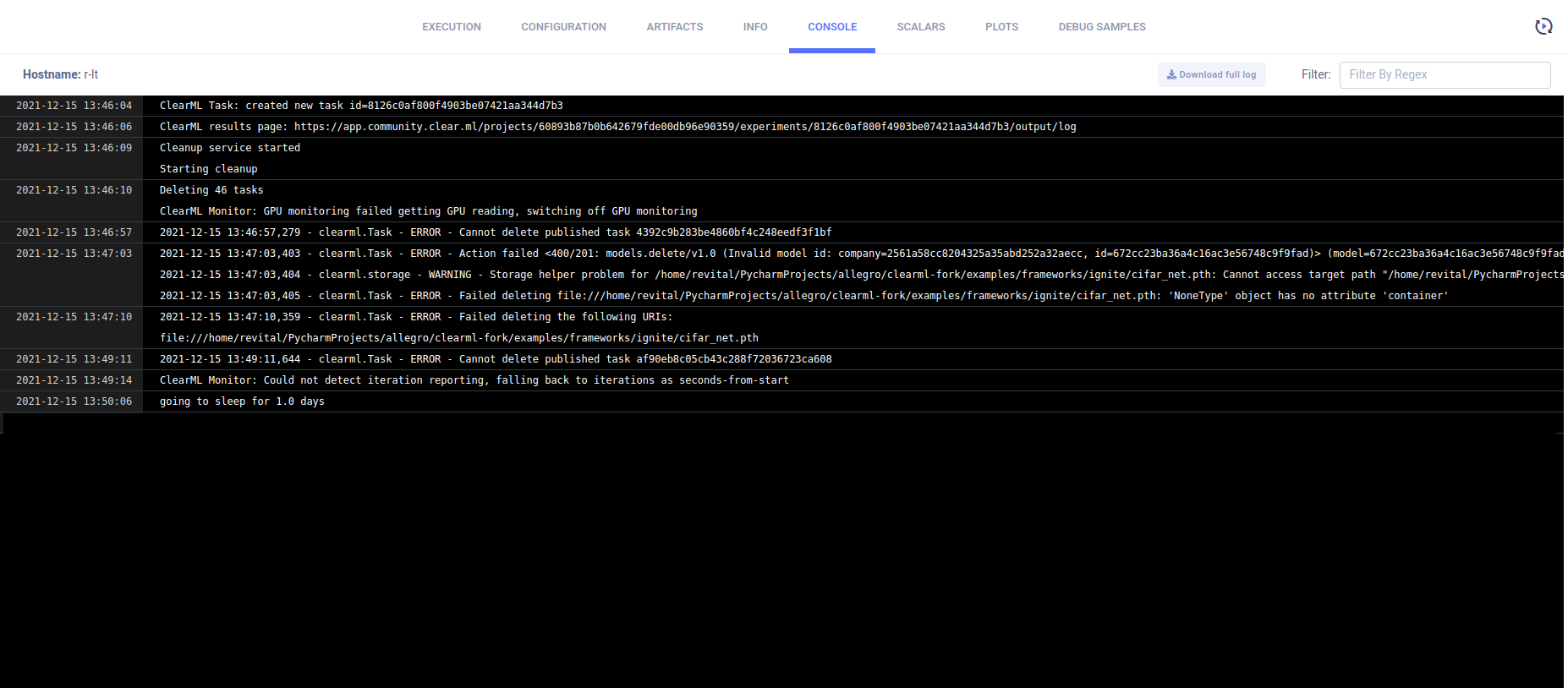Click the cifar_net.pth file URI line
Viewport: 1568px width, 688px height.
tap(458, 338)
